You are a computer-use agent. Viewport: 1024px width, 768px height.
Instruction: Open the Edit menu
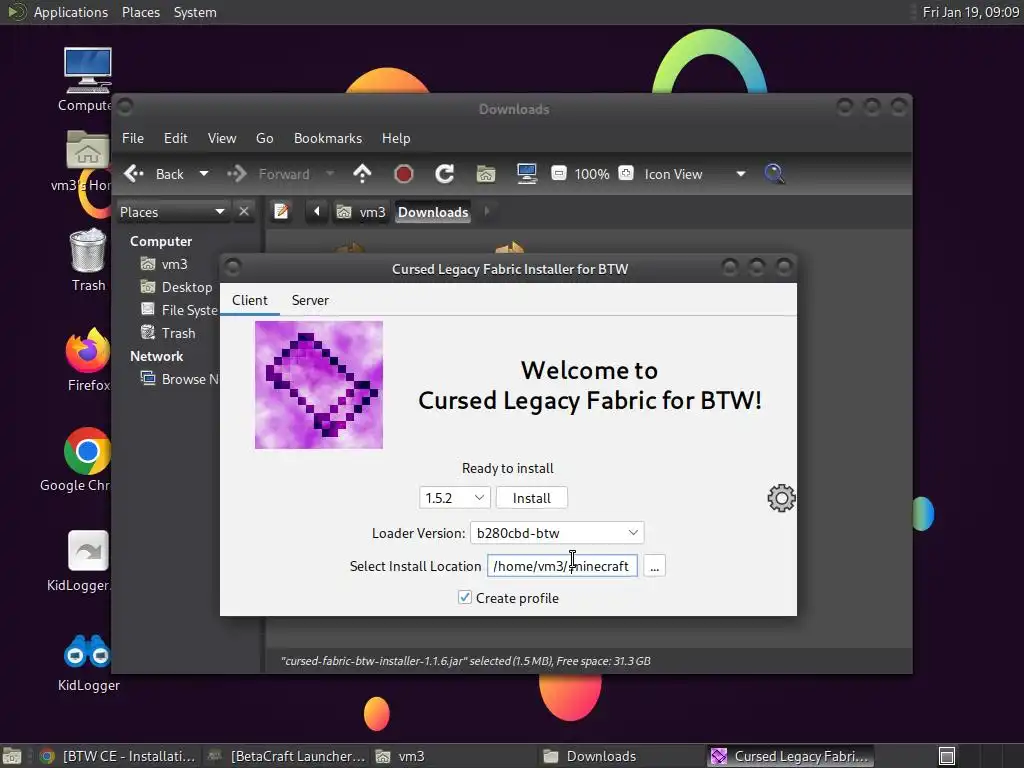click(175, 138)
